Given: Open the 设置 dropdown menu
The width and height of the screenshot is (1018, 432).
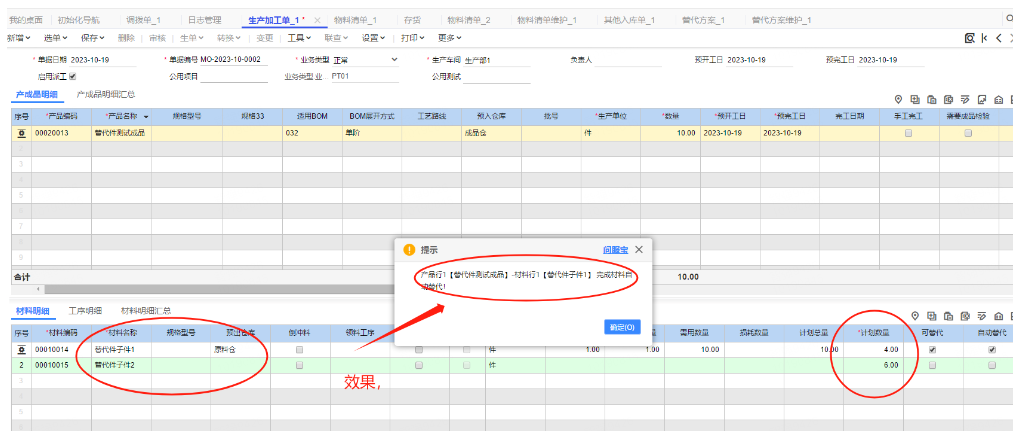Looking at the screenshot, I should 374,38.
